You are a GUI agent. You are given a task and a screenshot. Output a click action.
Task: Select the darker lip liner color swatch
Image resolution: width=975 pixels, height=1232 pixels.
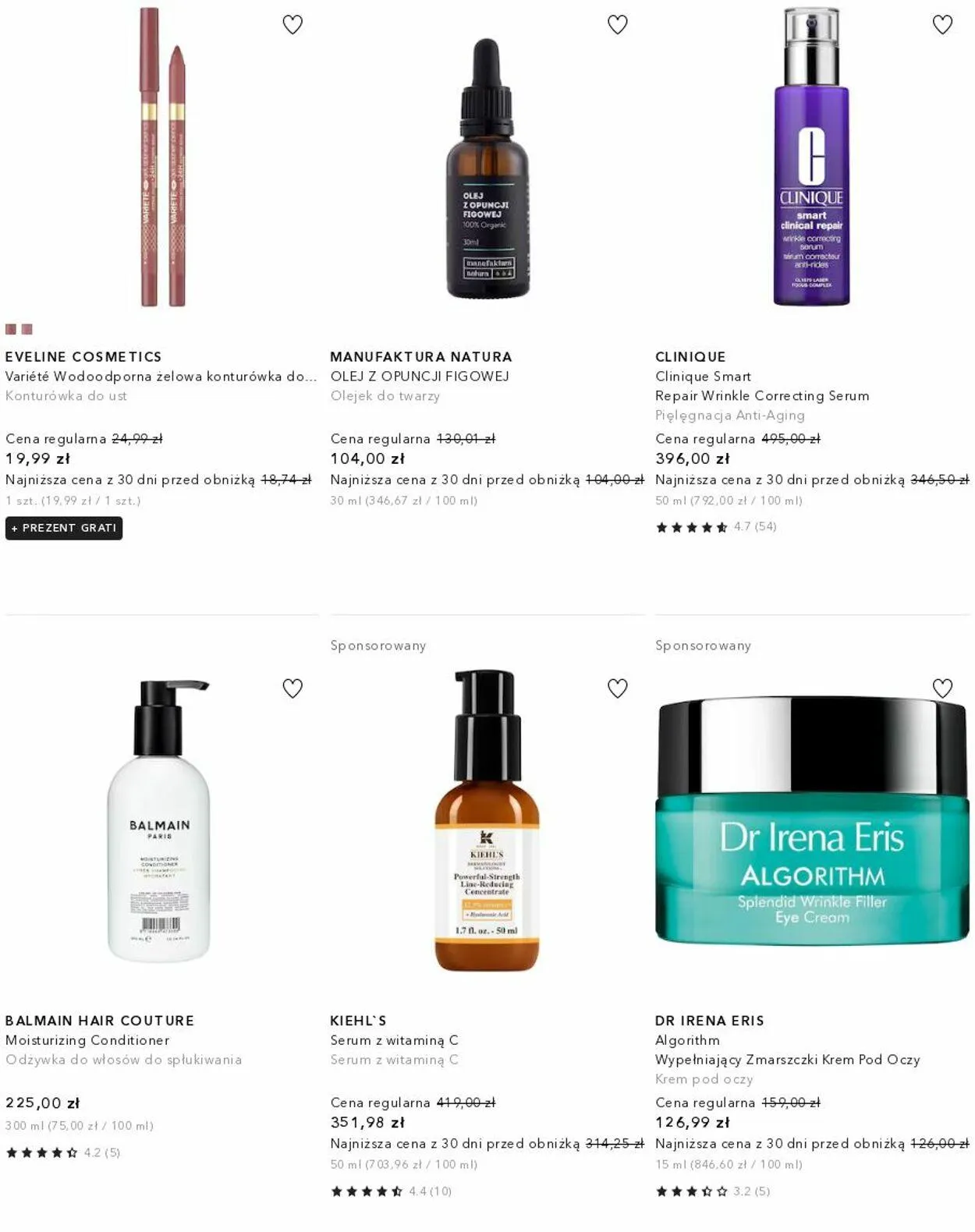pyautogui.click(x=11, y=329)
